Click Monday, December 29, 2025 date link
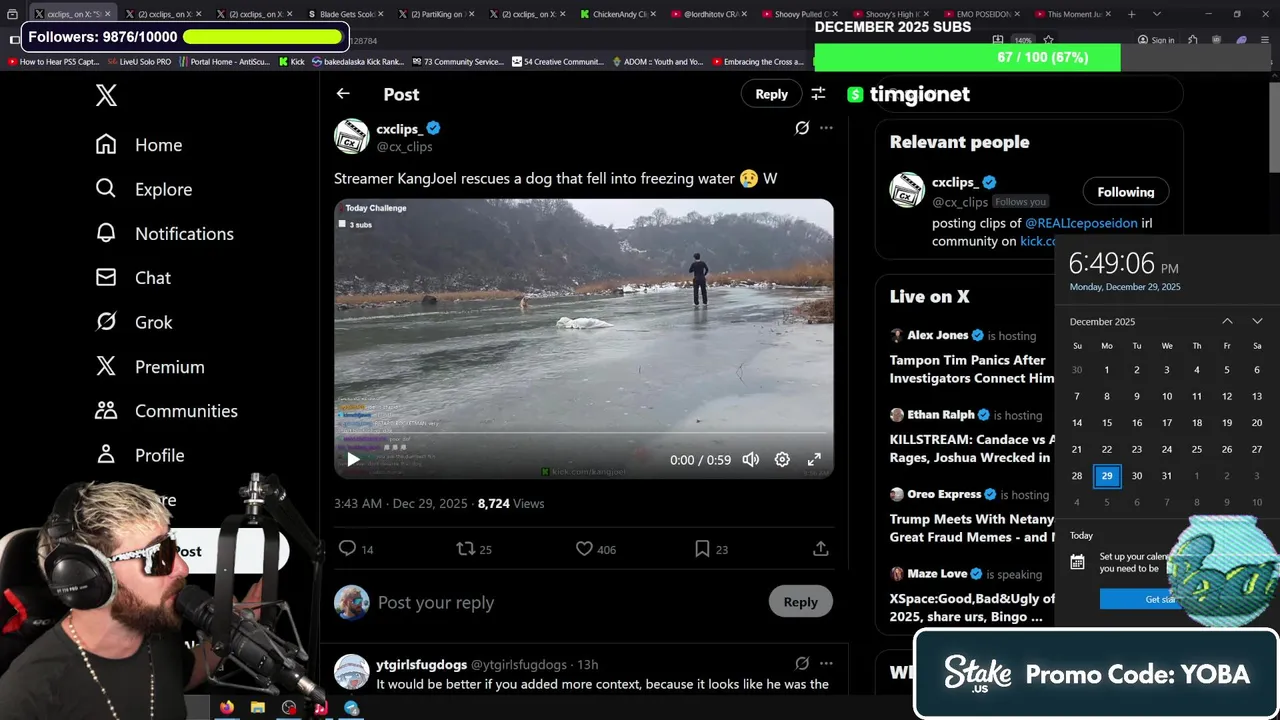This screenshot has height=720, width=1280. [x=1125, y=287]
